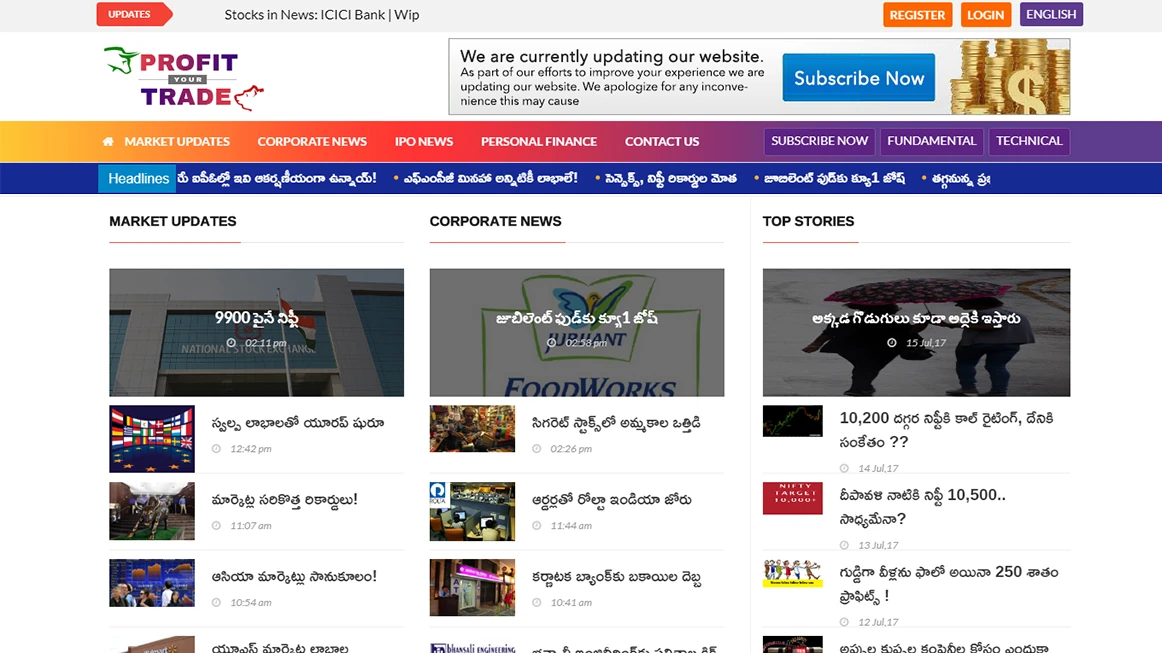
Task: Open featured umbrella top story image
Action: [916, 332]
